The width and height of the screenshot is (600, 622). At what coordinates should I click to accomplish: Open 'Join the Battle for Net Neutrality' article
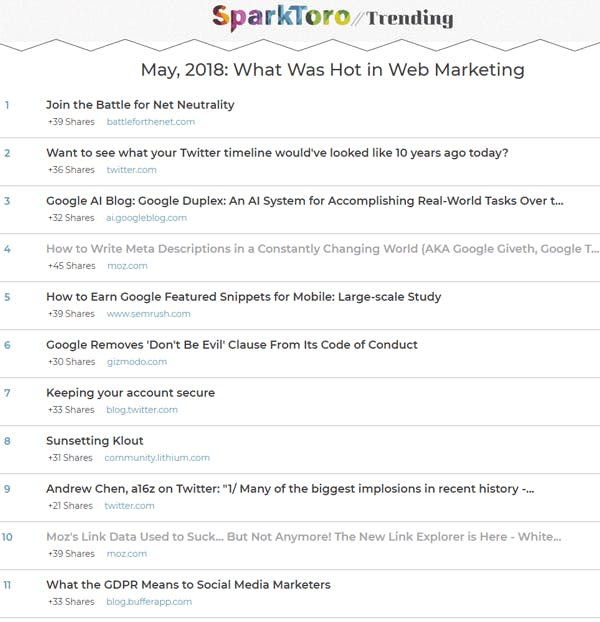coord(140,105)
